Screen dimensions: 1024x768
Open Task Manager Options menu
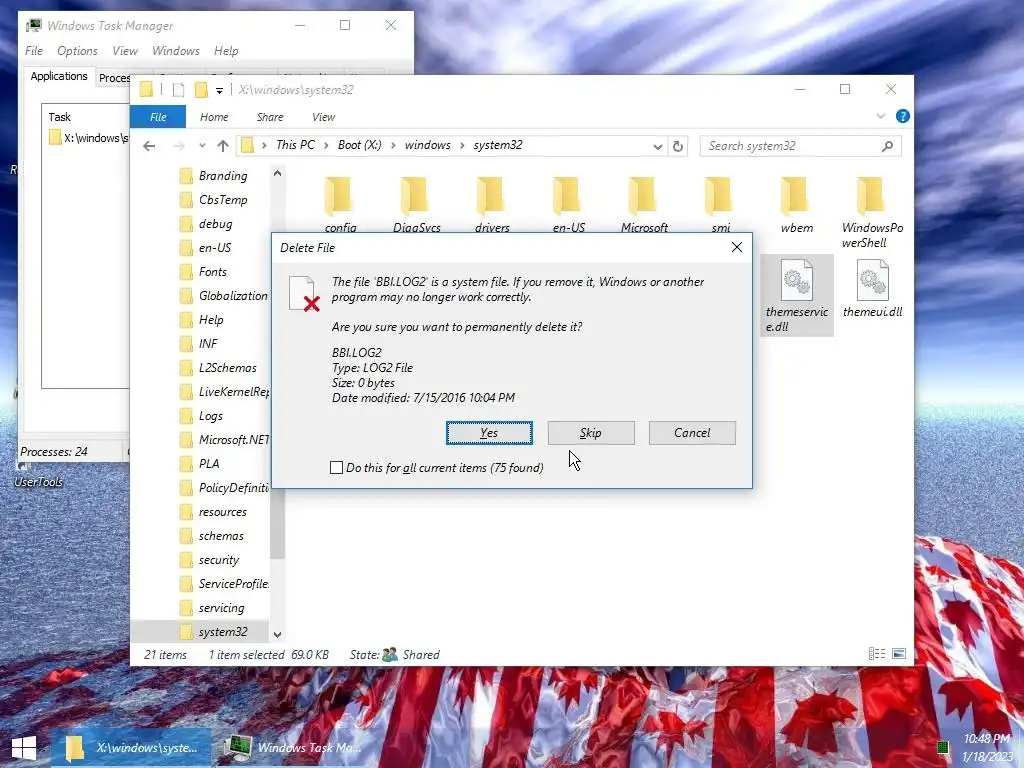coord(77,51)
